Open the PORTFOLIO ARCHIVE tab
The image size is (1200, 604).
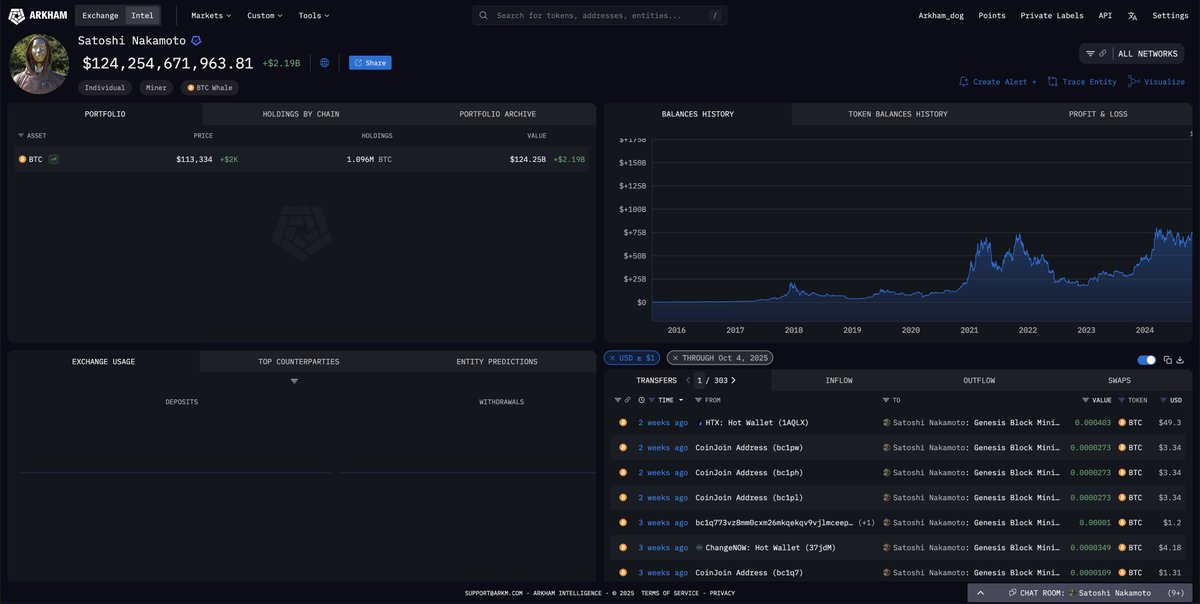[x=498, y=114]
